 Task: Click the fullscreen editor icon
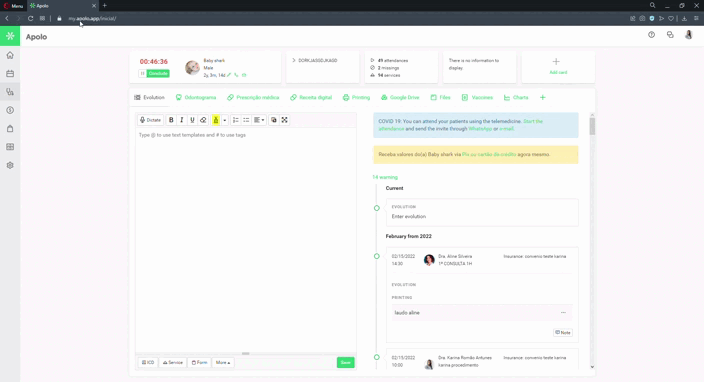tap(284, 120)
